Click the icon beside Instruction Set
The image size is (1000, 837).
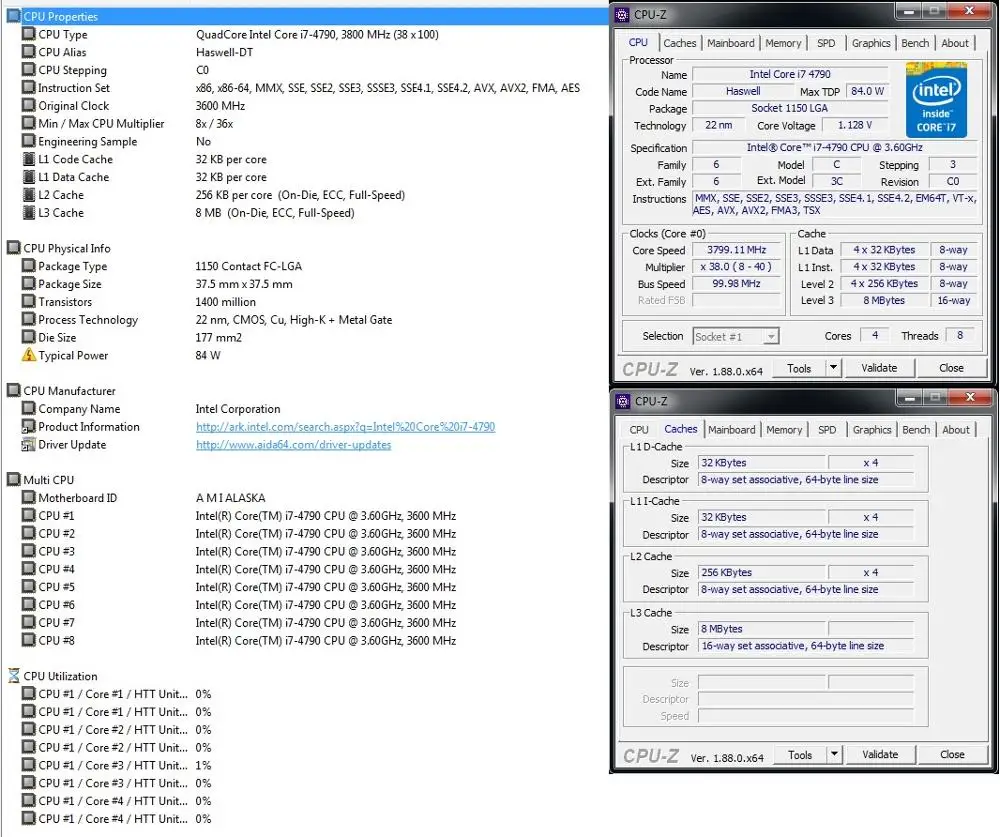(x=29, y=87)
